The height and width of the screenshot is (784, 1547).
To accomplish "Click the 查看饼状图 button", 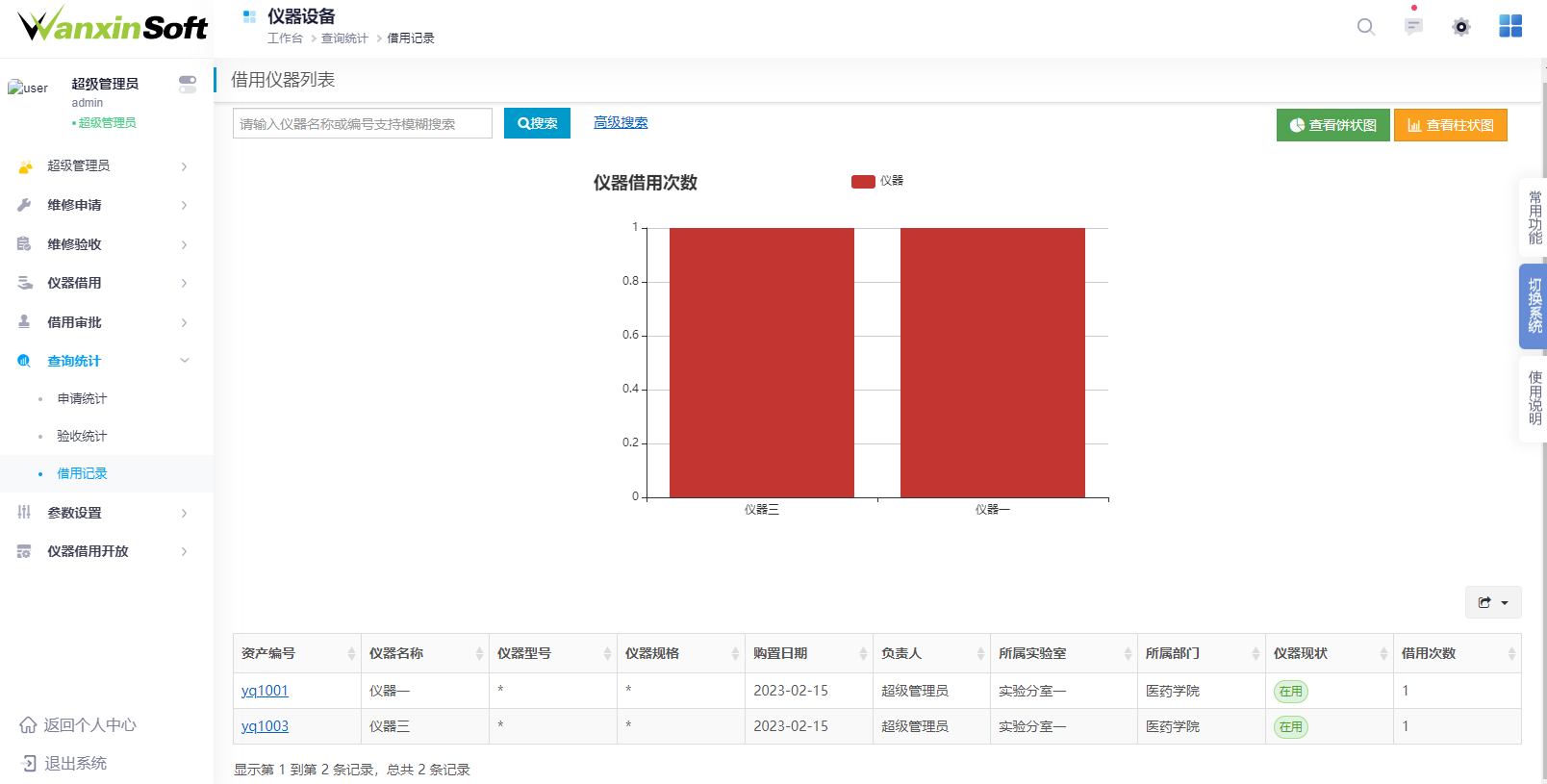I will 1332,125.
